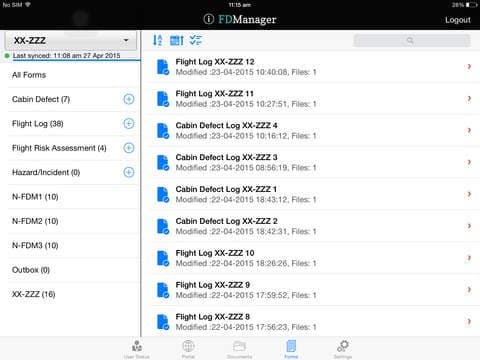
Task: Switch to the Portal tab
Action: coord(188,349)
